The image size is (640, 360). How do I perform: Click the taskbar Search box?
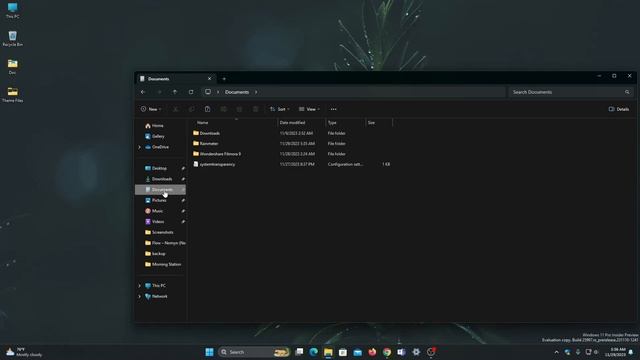(254, 352)
